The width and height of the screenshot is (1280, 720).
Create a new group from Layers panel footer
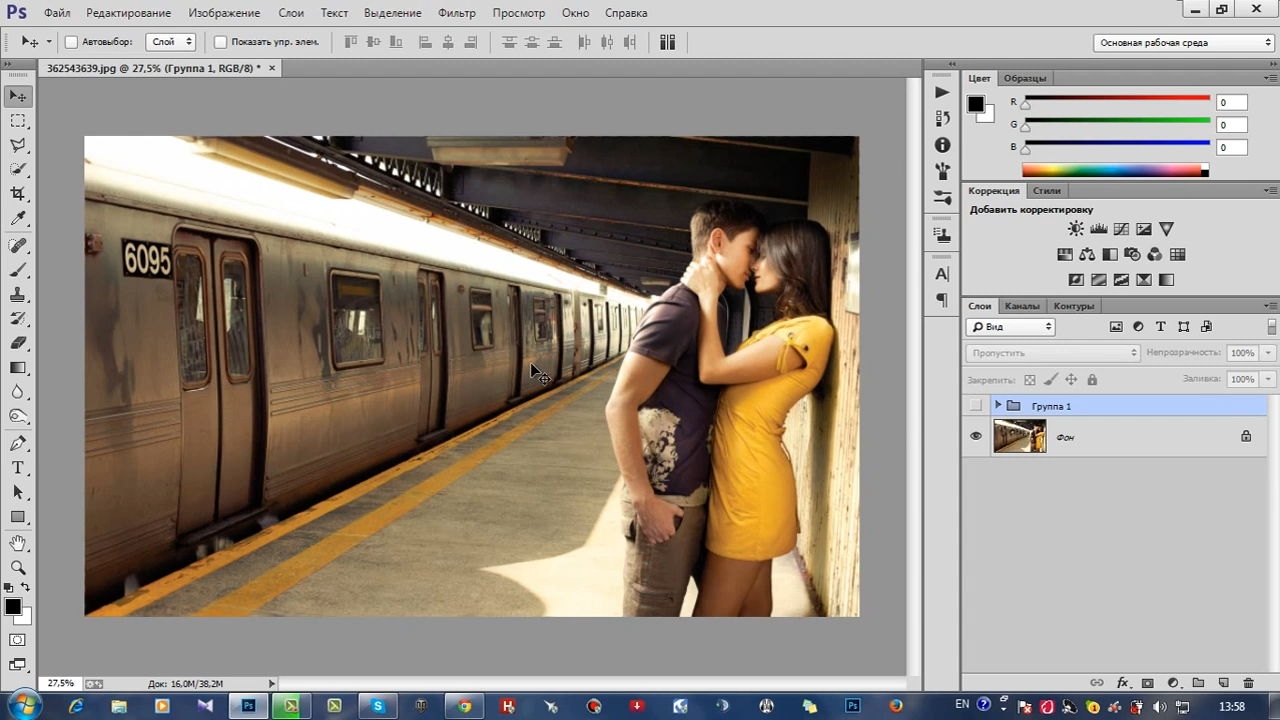tap(1198, 683)
